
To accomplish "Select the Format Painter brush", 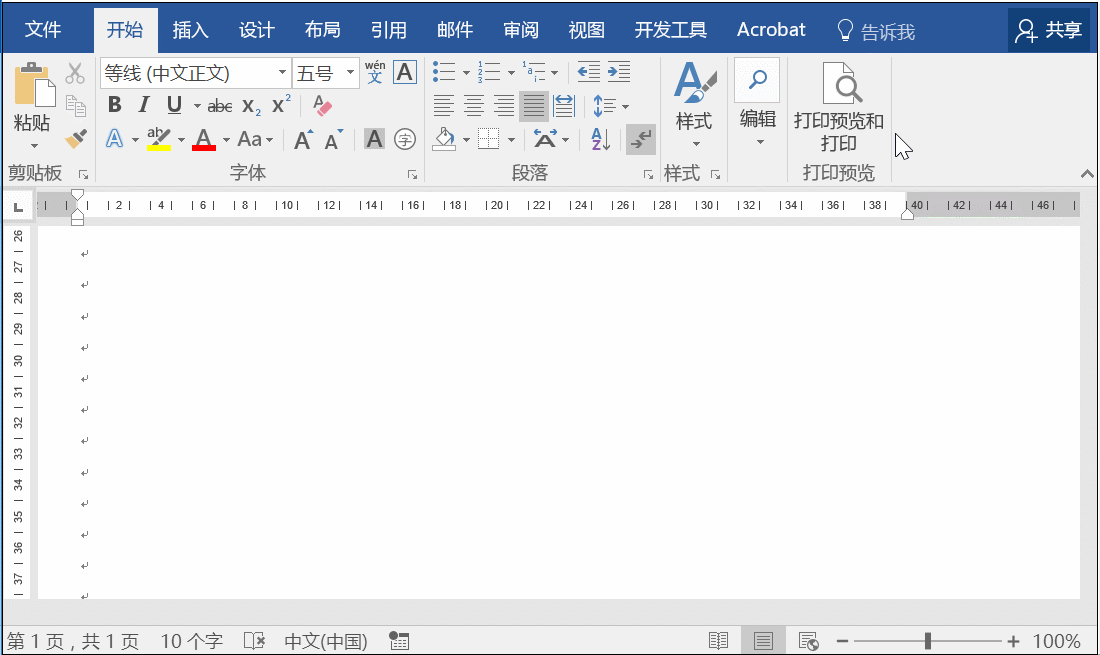I will [75, 138].
